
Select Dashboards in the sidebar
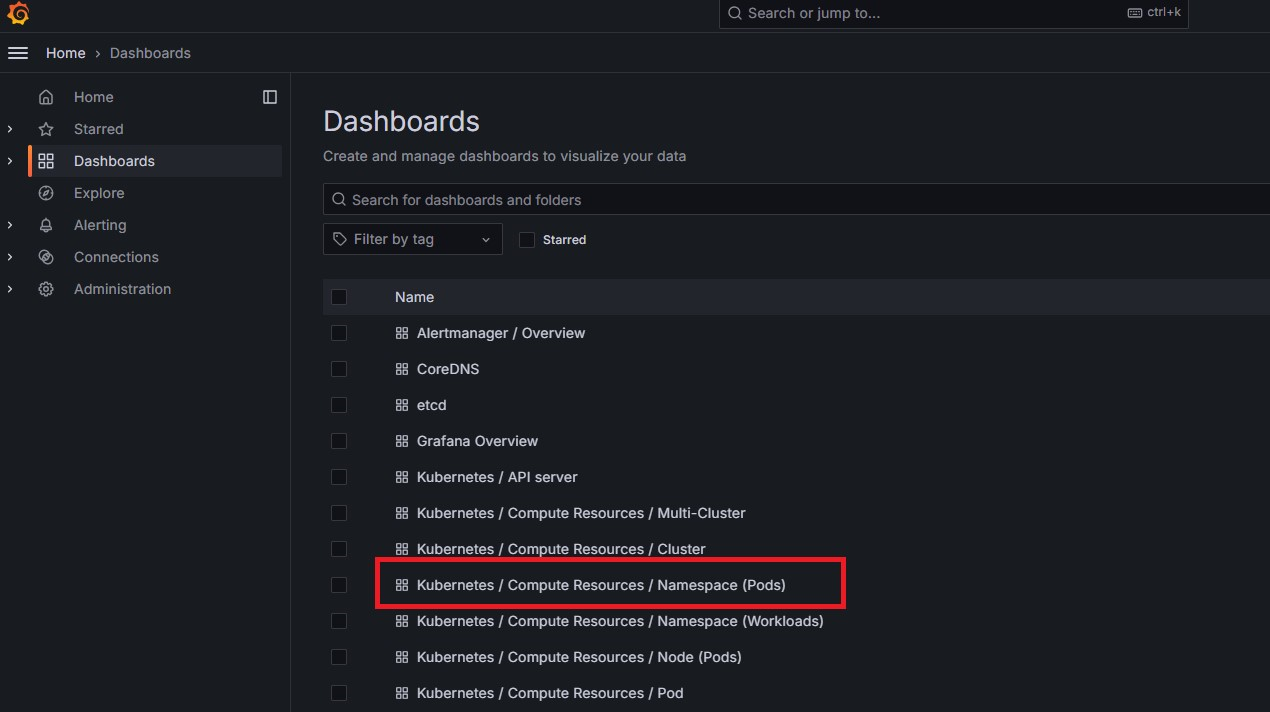[114, 161]
